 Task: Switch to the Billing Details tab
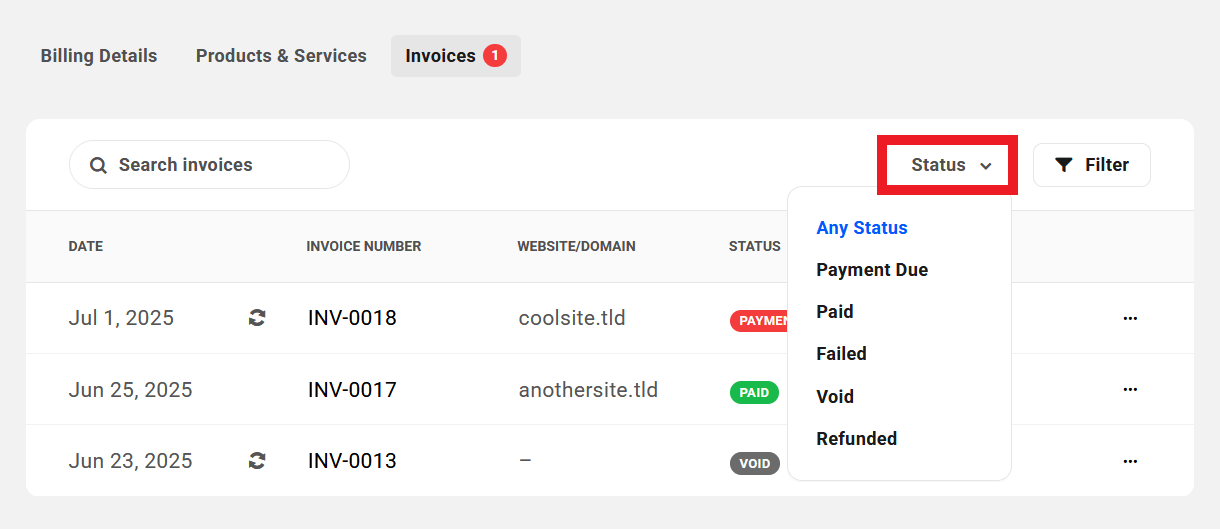coord(98,56)
